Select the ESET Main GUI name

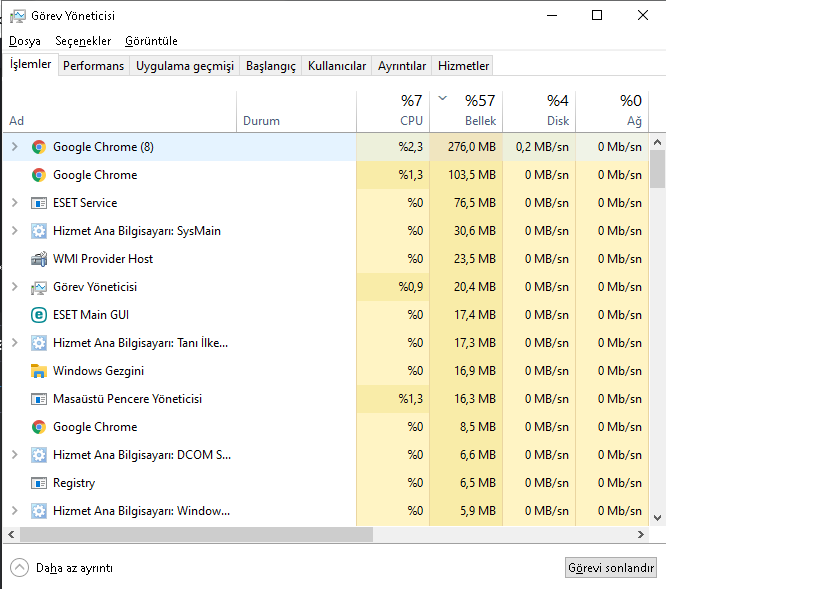click(91, 315)
